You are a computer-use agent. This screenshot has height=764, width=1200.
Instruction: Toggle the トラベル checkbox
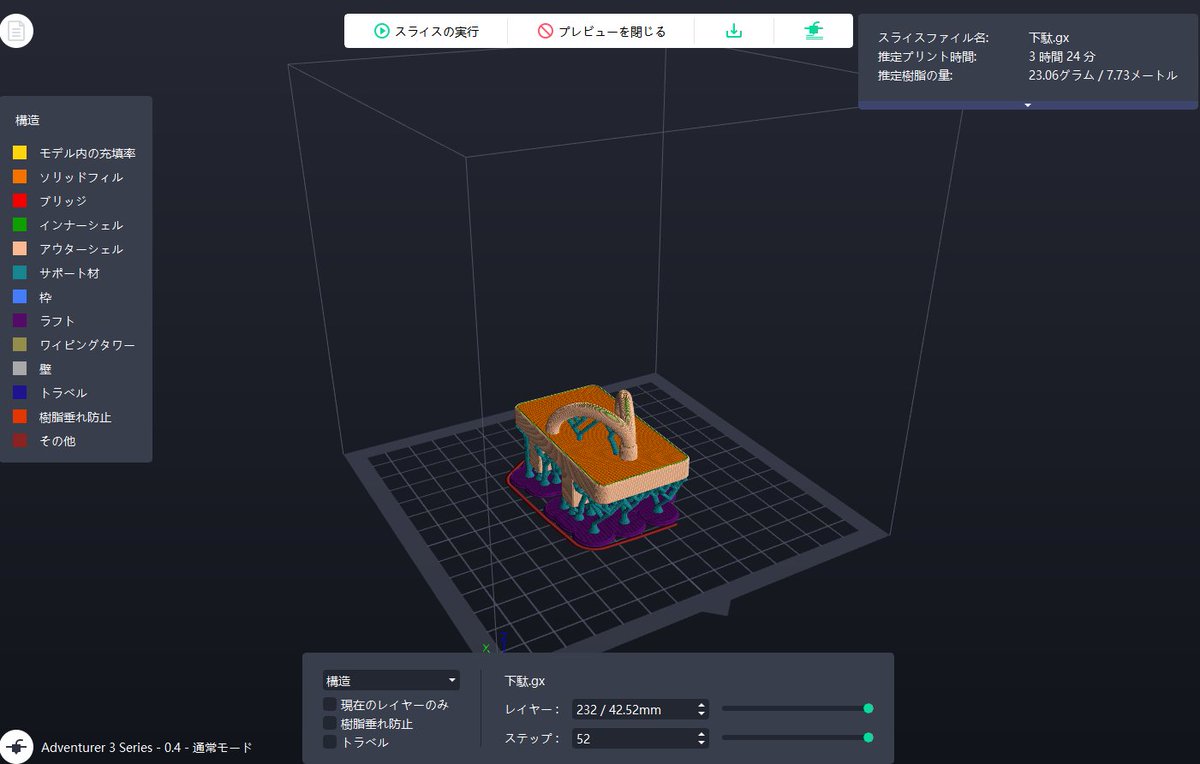(x=330, y=743)
